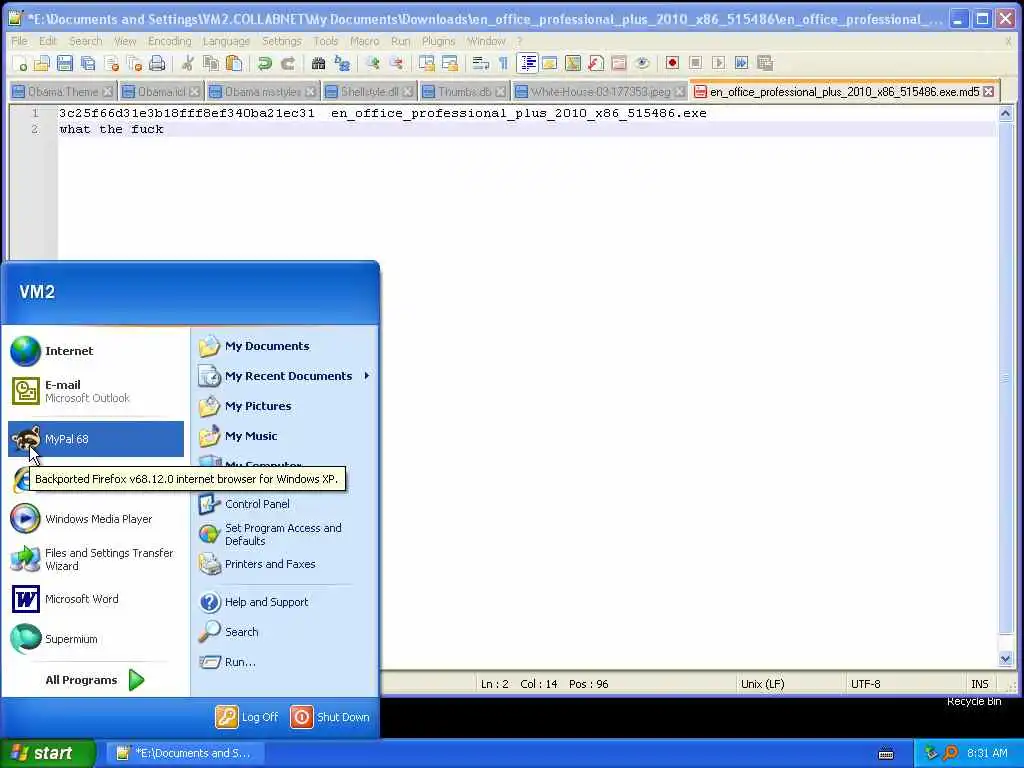This screenshot has height=768, width=1024.
Task: Click the User Defined Language icon
Action: point(550,63)
